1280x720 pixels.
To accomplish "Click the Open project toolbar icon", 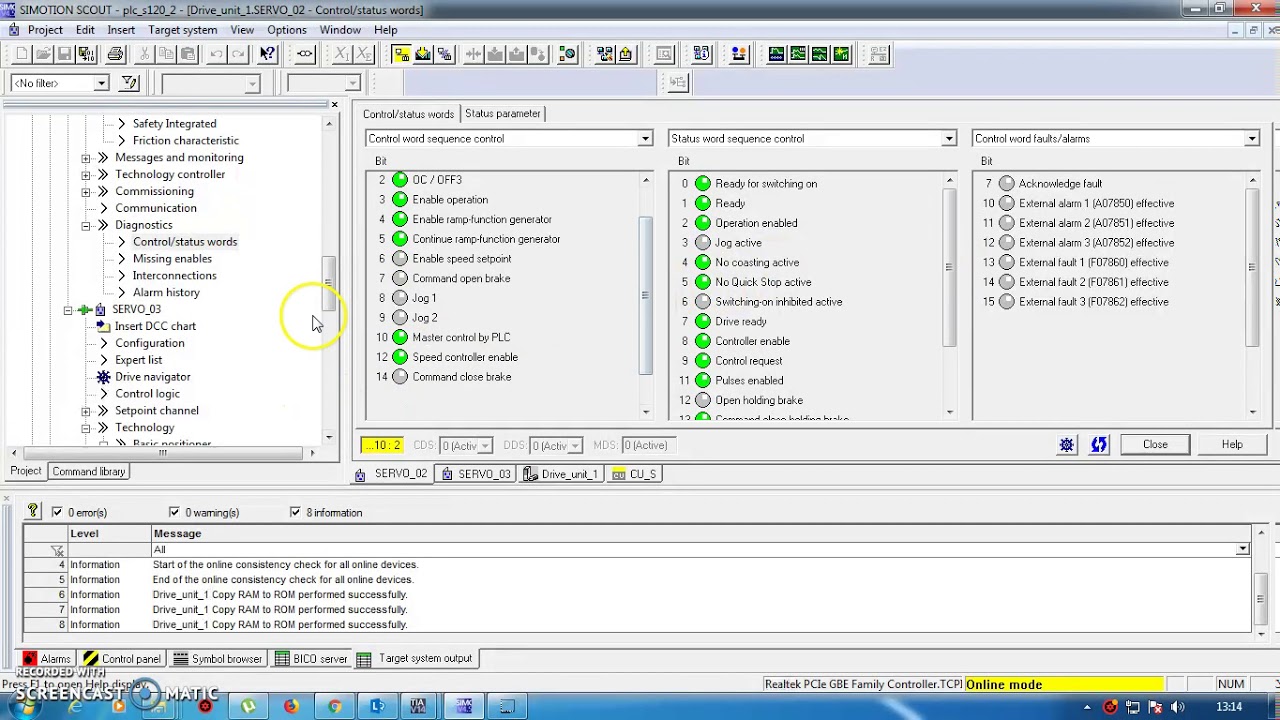I will pyautogui.click(x=43, y=54).
